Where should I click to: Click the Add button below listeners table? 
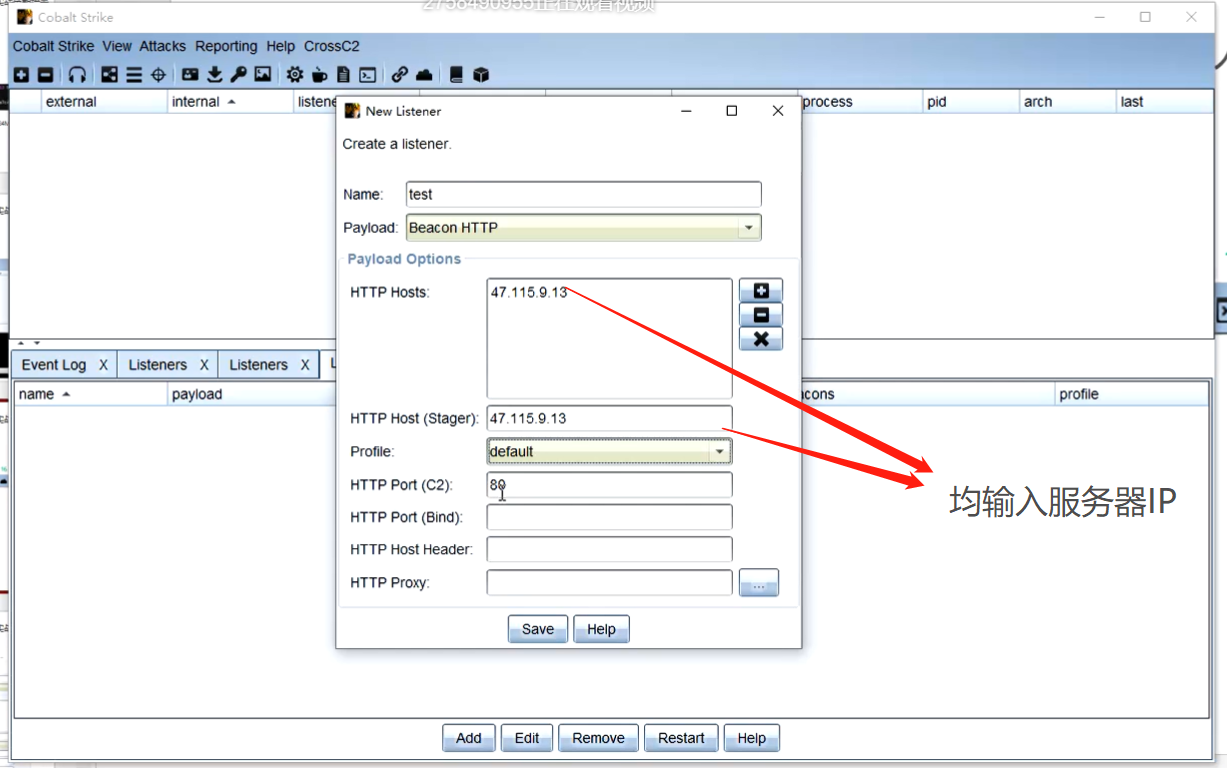[469, 738]
